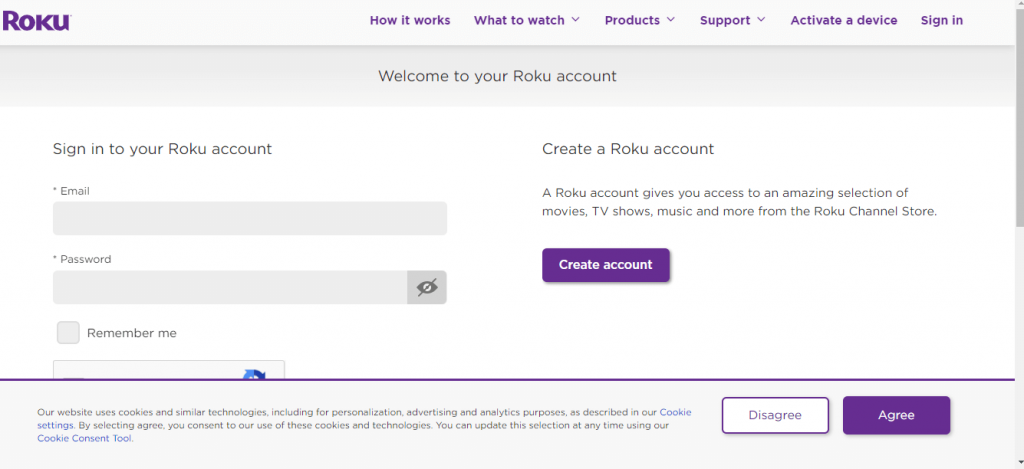Toggle password visibility eye icon
Screen dimensions: 1024x469
[x=427, y=287]
